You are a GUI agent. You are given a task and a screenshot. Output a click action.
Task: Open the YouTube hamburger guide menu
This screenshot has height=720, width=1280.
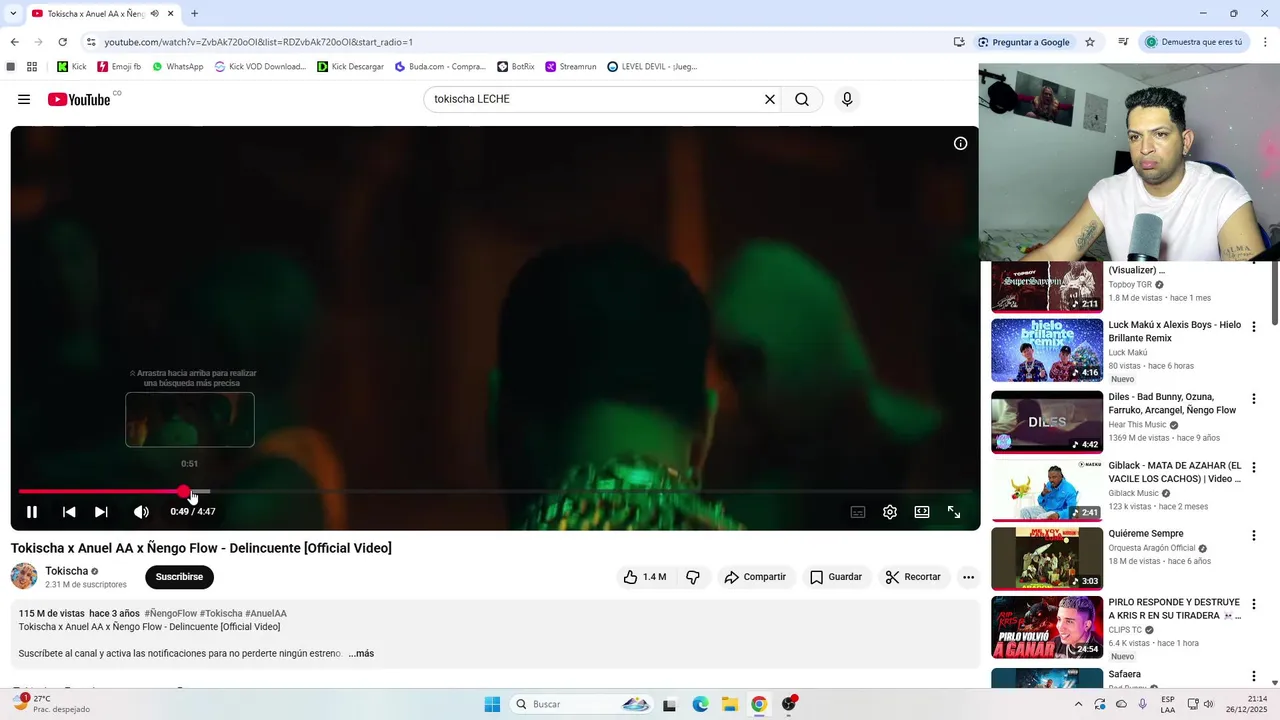click(24, 99)
